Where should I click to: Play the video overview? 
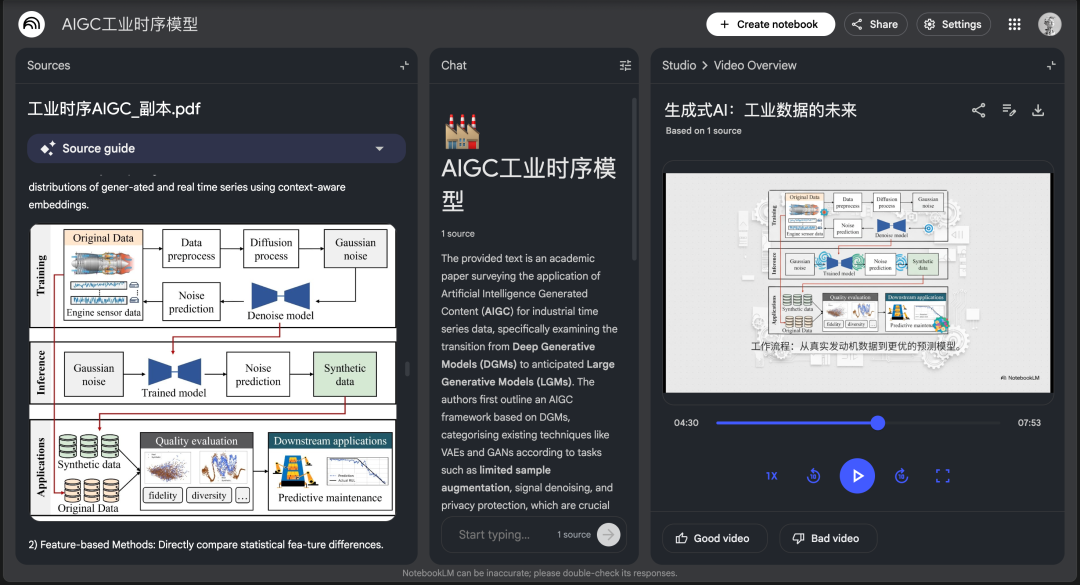coord(857,475)
